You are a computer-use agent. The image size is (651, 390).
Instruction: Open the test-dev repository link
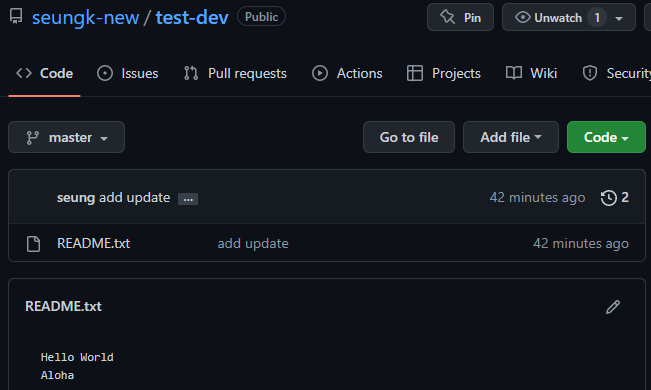(x=192, y=17)
